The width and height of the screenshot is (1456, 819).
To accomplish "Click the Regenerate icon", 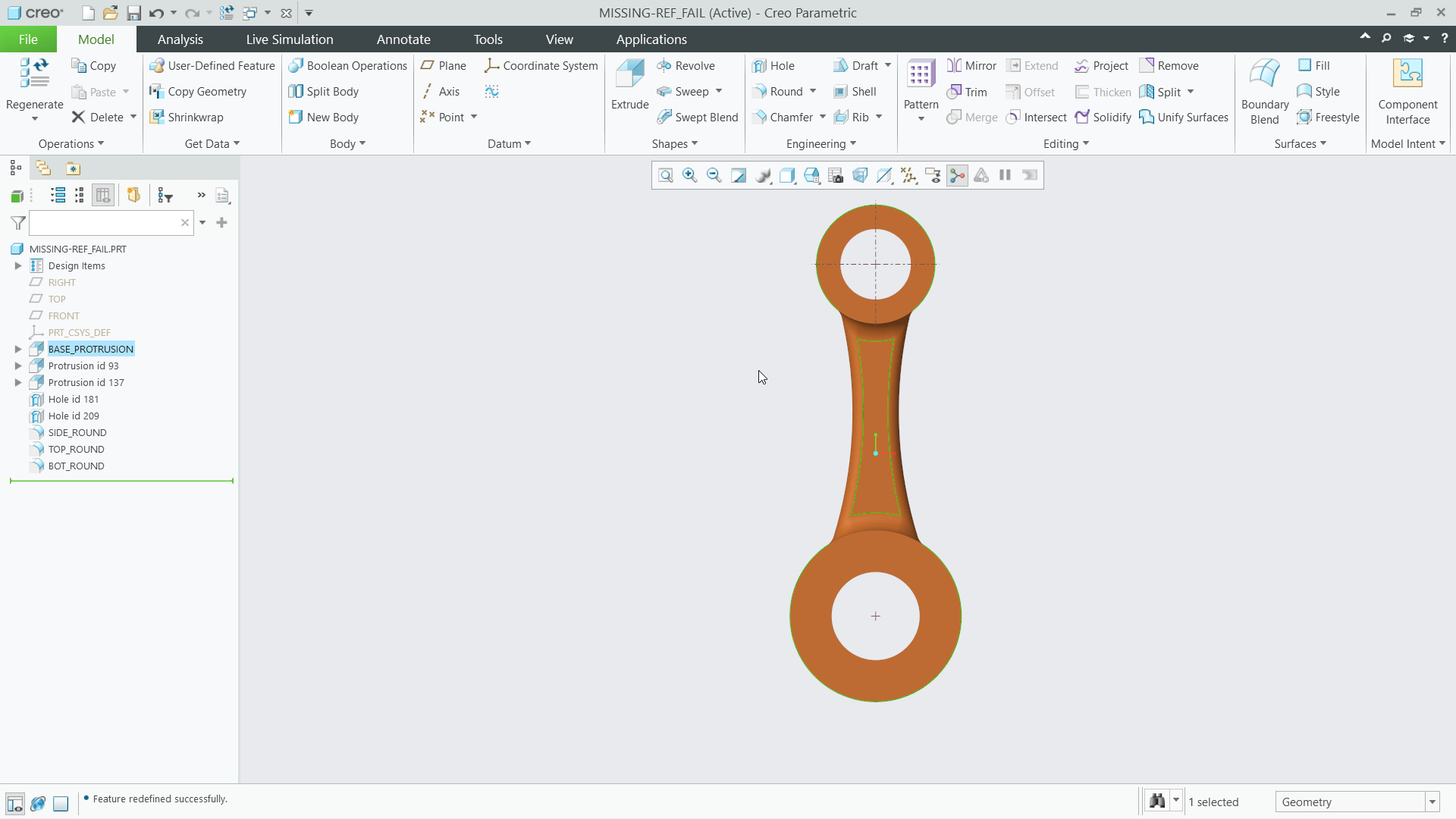I will 34,74.
